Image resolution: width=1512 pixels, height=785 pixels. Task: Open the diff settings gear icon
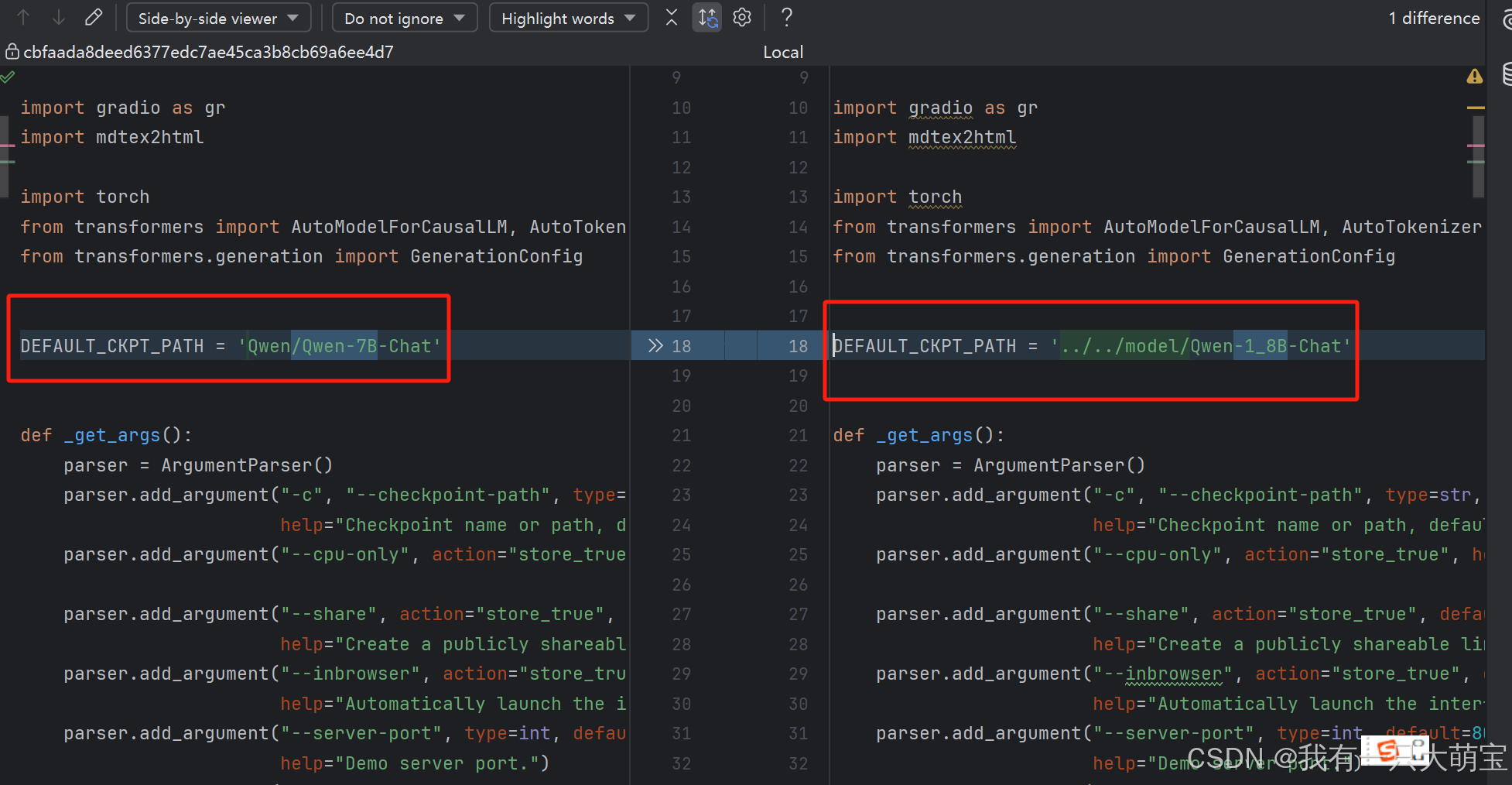pyautogui.click(x=741, y=17)
